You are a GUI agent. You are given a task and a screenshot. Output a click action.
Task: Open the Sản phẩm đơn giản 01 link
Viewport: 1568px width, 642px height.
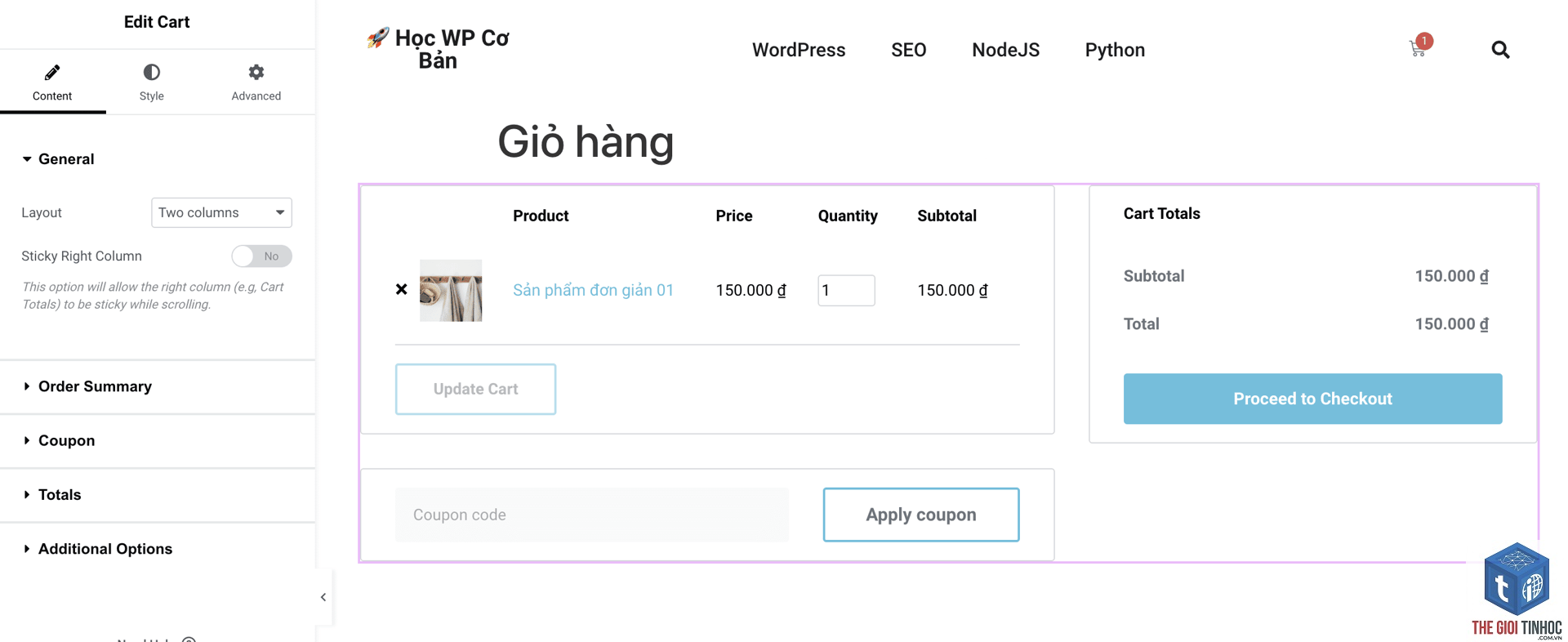[593, 290]
